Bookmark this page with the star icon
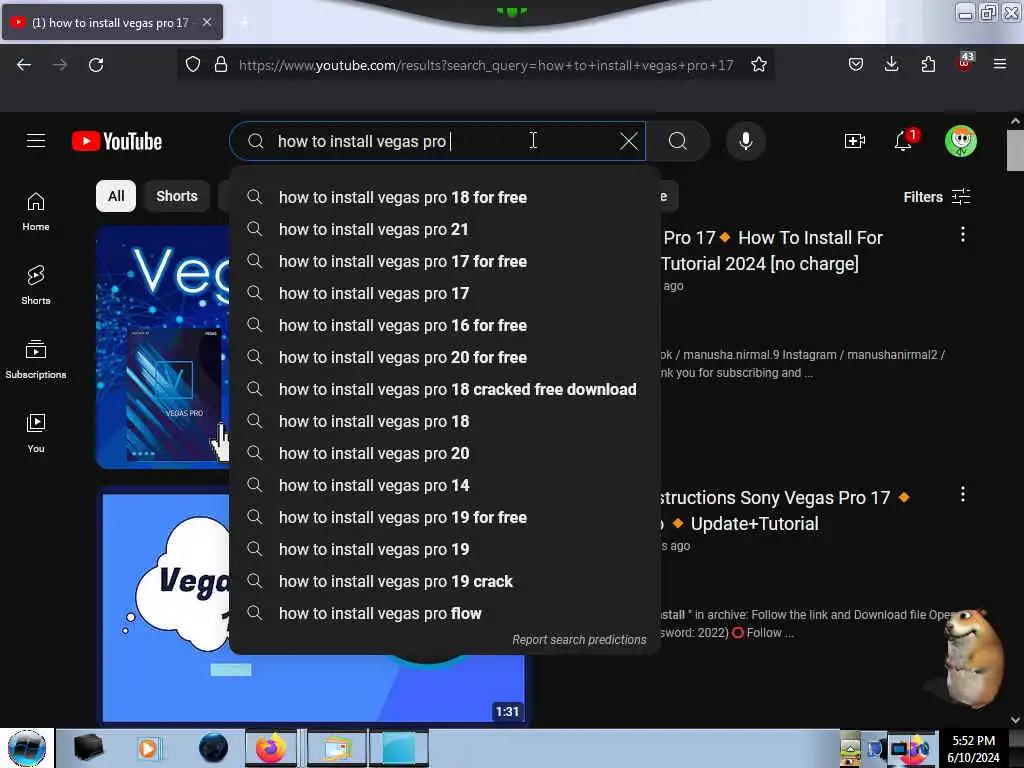The height and width of the screenshot is (768, 1024). tap(758, 65)
